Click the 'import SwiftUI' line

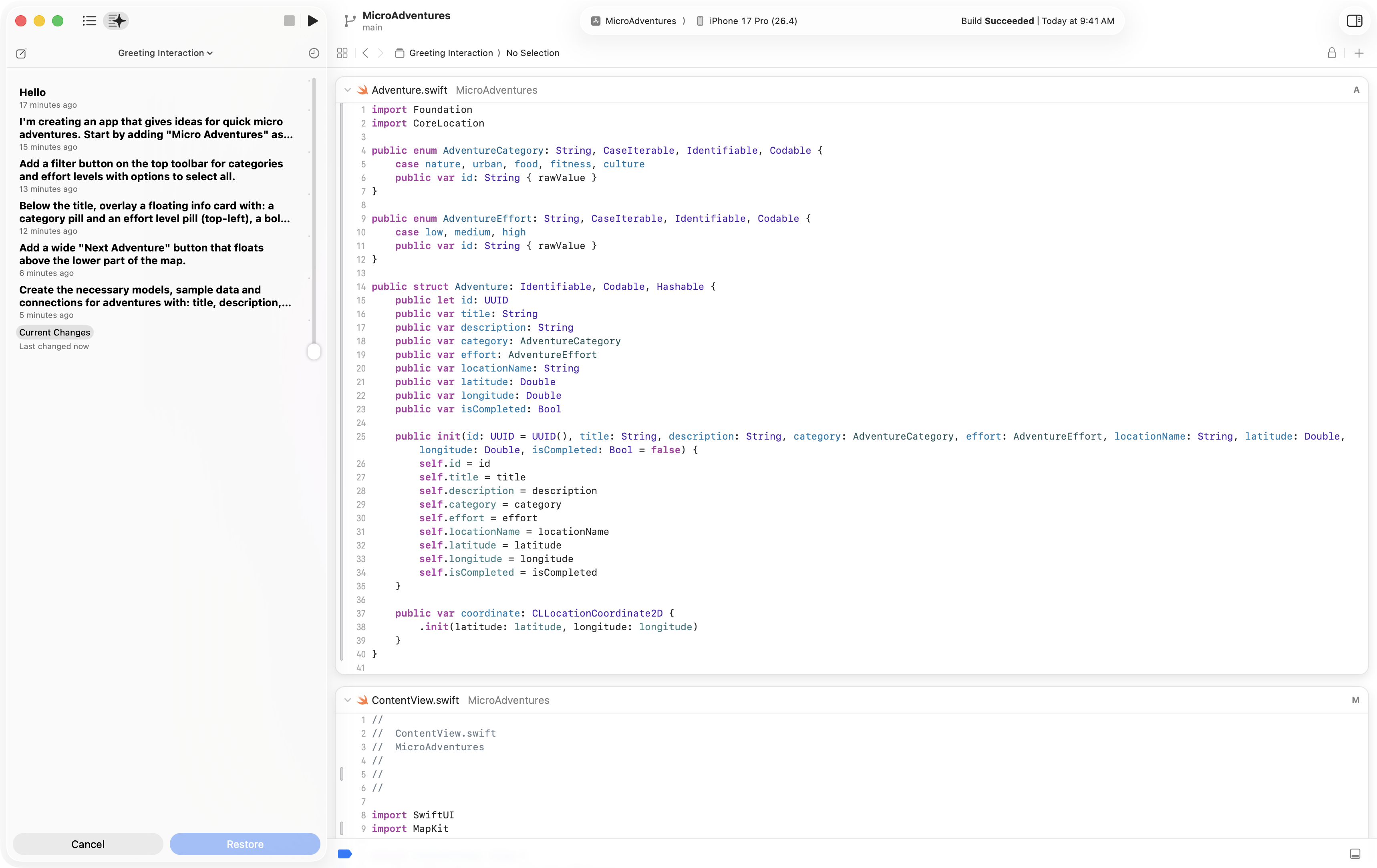413,816
